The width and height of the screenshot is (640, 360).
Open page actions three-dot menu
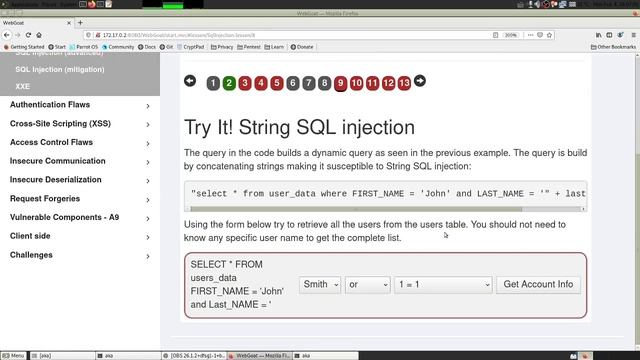530,35
